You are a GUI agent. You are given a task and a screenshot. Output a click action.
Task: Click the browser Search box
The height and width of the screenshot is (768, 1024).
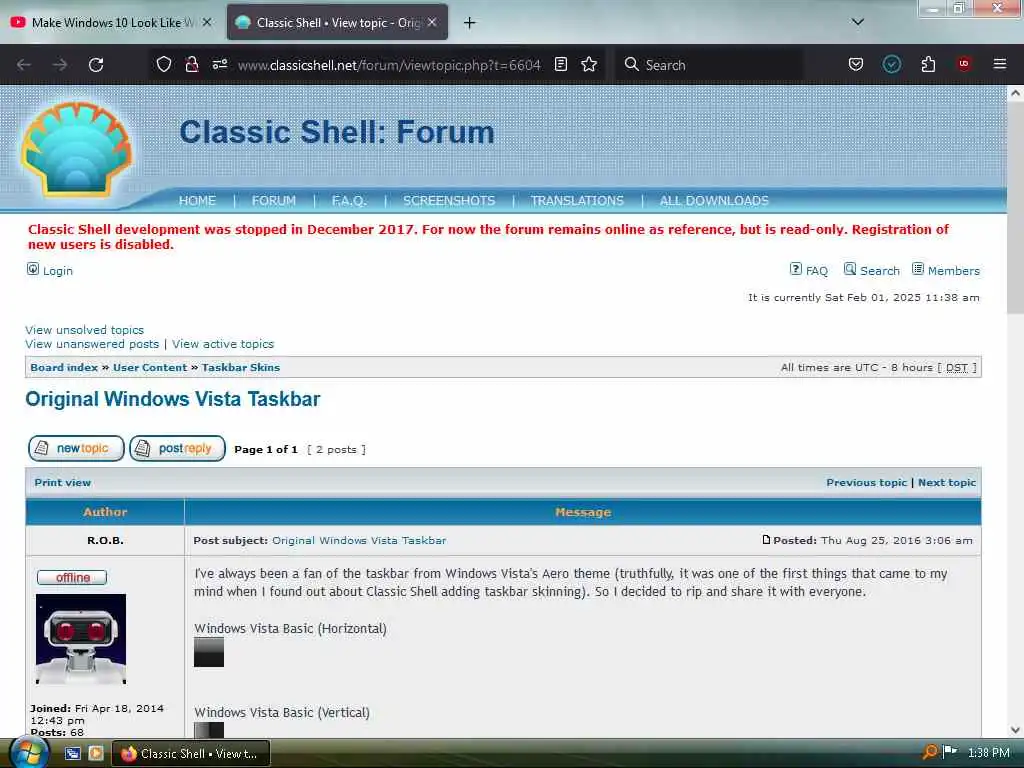[709, 65]
